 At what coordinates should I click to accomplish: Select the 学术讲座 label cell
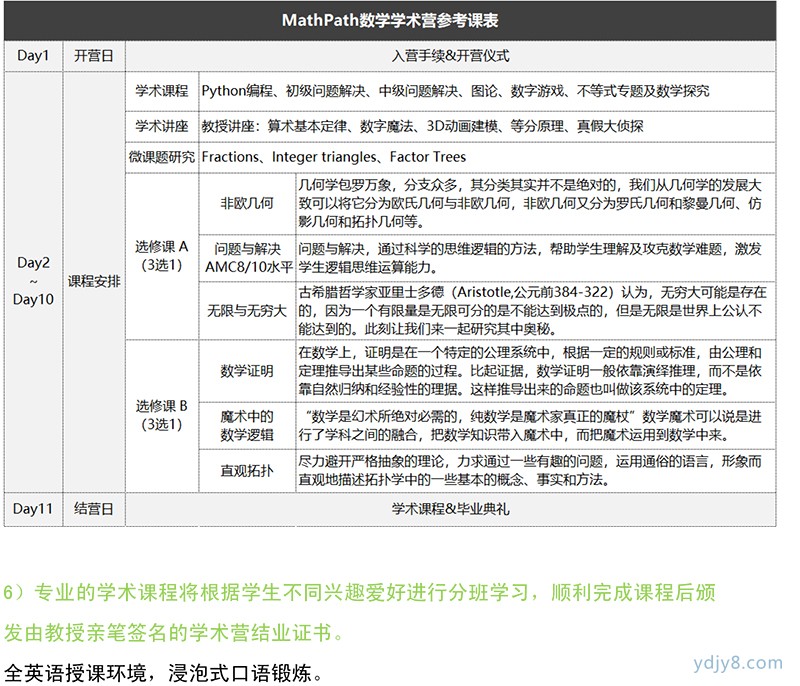tap(162, 126)
